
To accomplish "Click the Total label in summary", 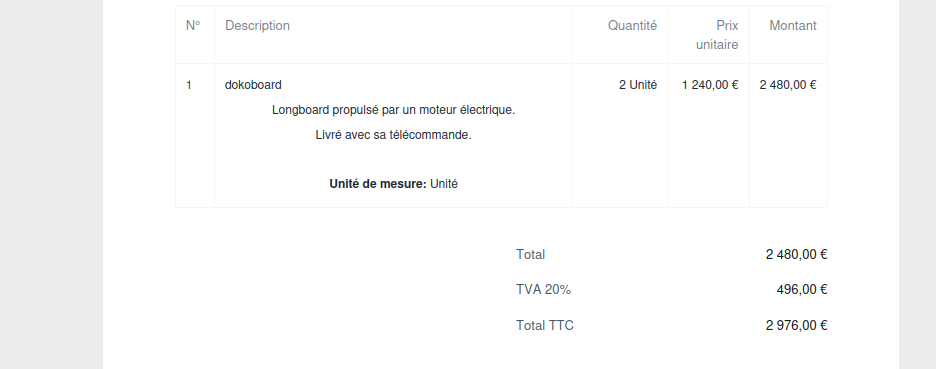I will pos(531,254).
